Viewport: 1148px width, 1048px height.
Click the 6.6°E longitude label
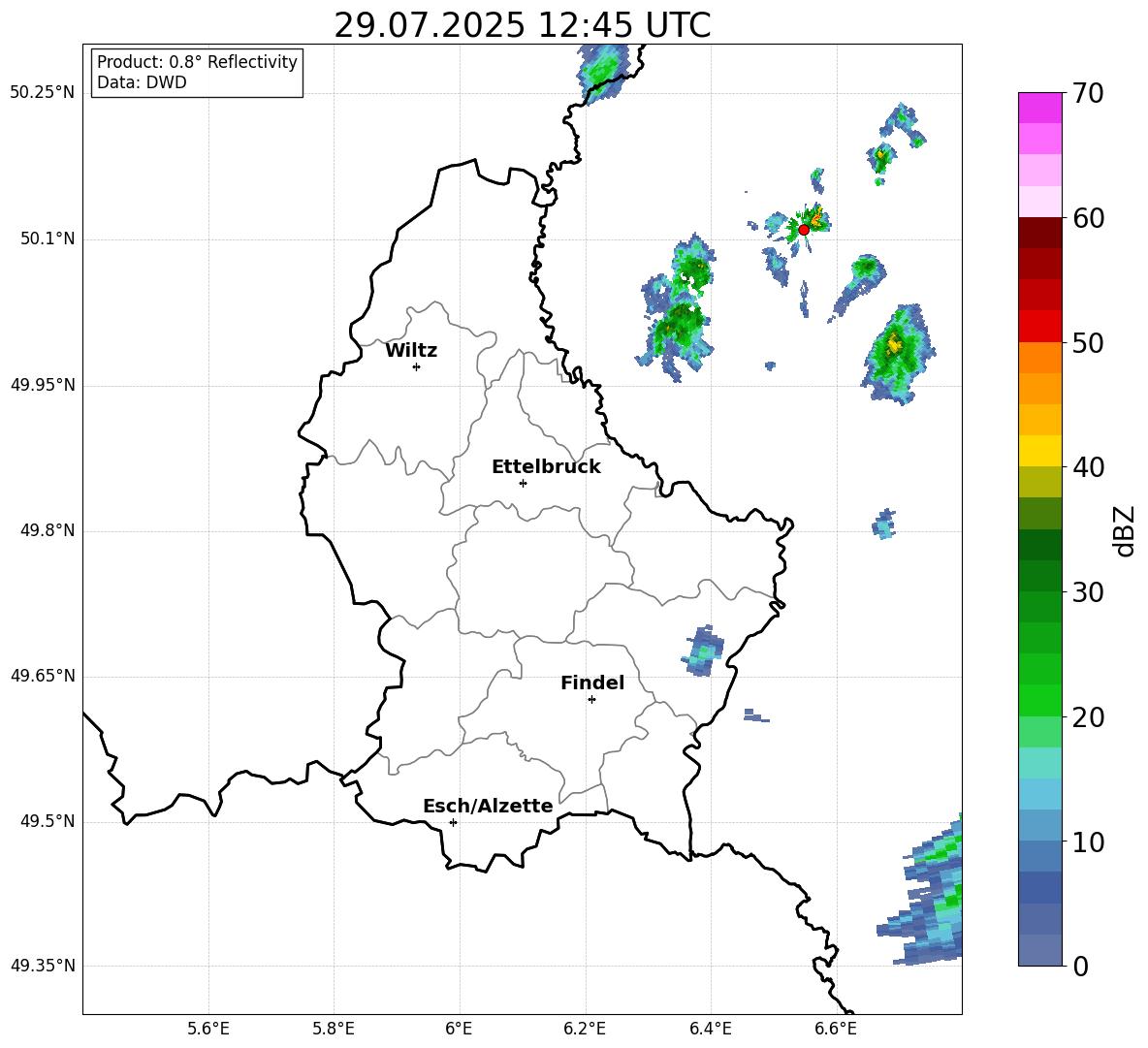pos(836,1029)
